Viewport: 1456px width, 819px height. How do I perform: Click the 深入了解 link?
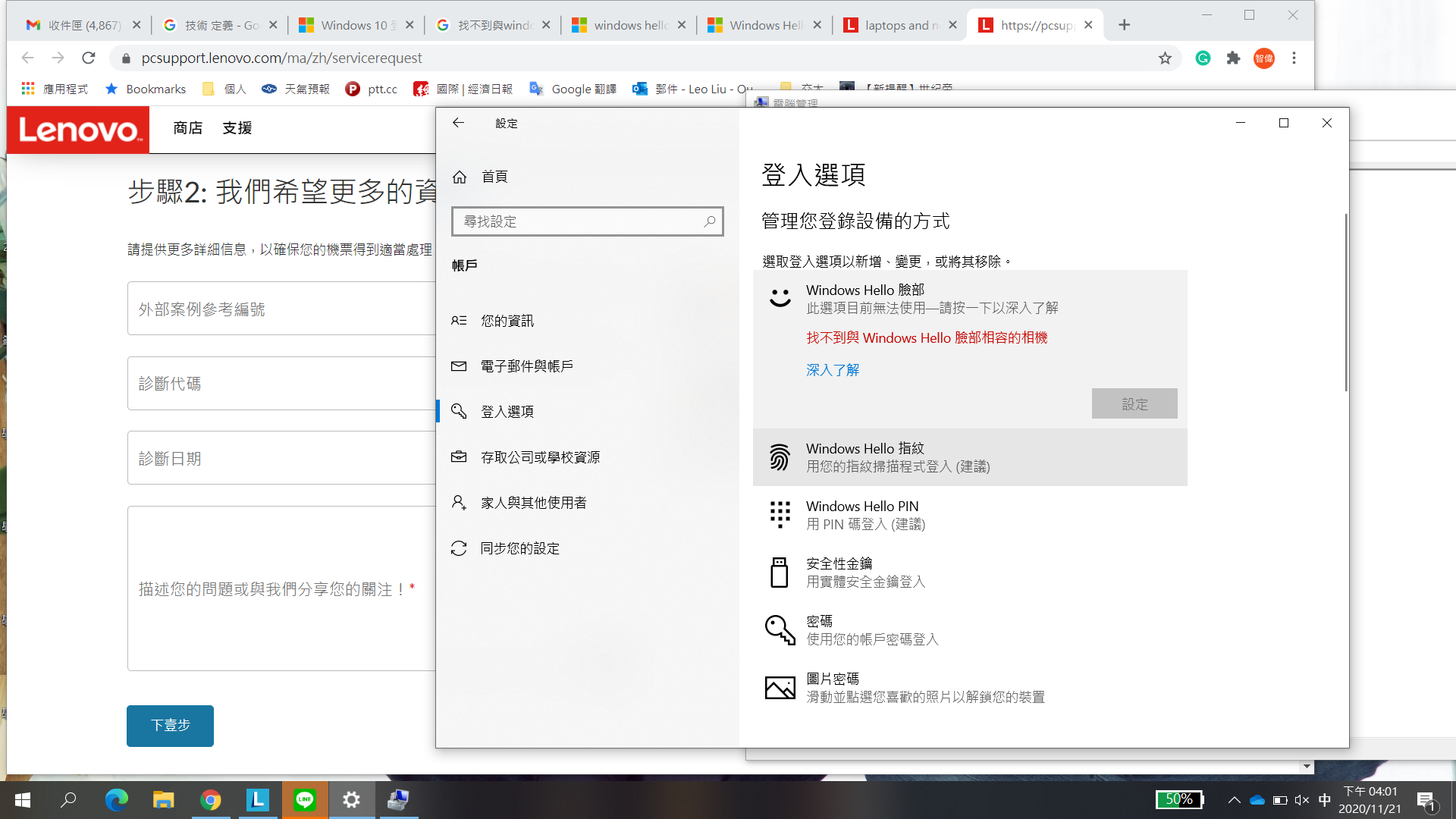[x=833, y=370]
